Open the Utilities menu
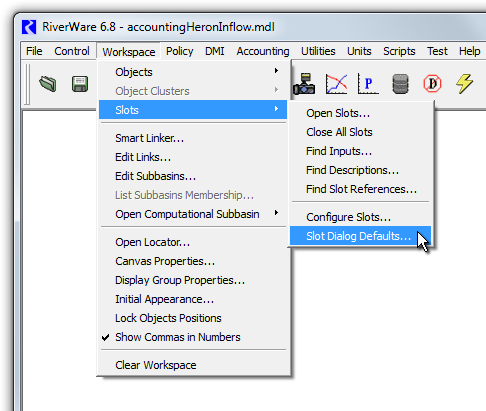 pyautogui.click(x=318, y=51)
